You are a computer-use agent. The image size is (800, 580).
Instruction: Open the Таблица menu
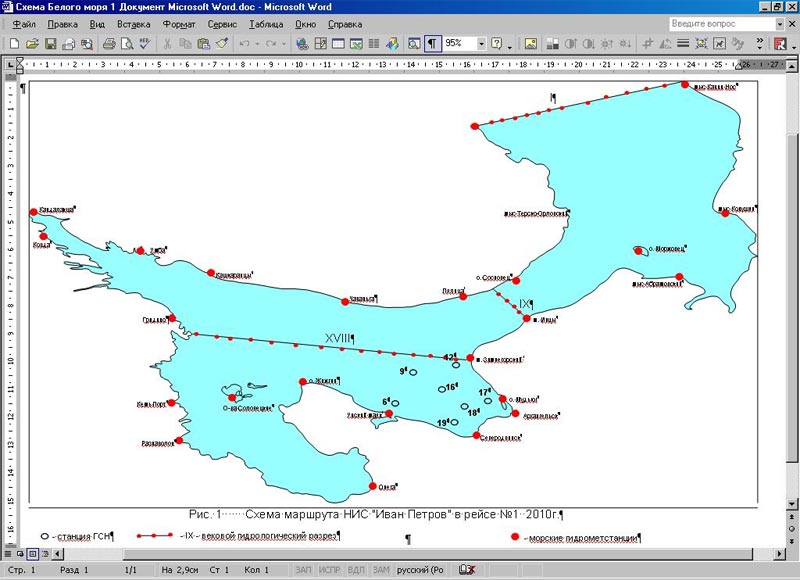point(266,23)
